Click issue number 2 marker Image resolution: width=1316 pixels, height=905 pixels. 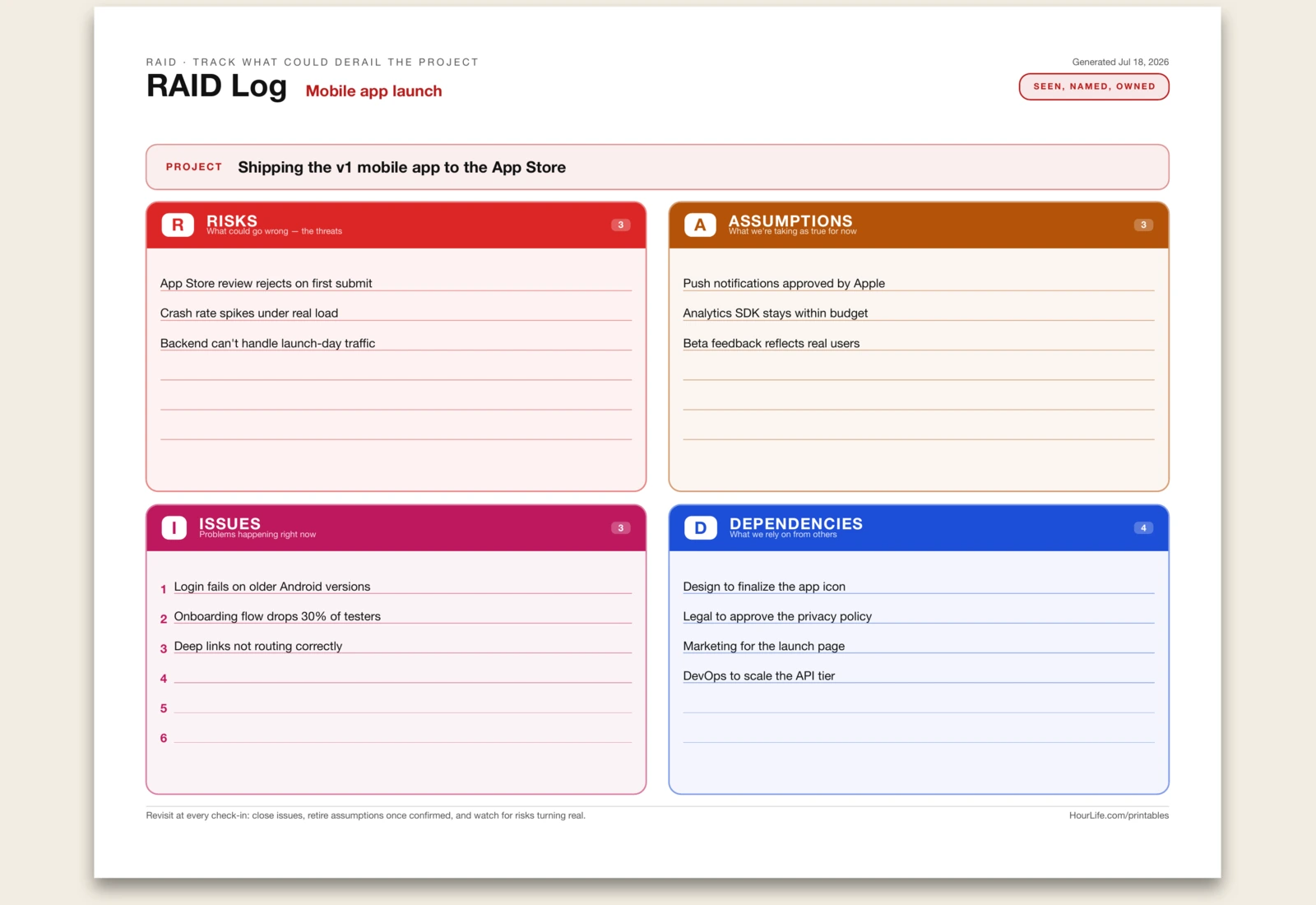pyautogui.click(x=164, y=619)
